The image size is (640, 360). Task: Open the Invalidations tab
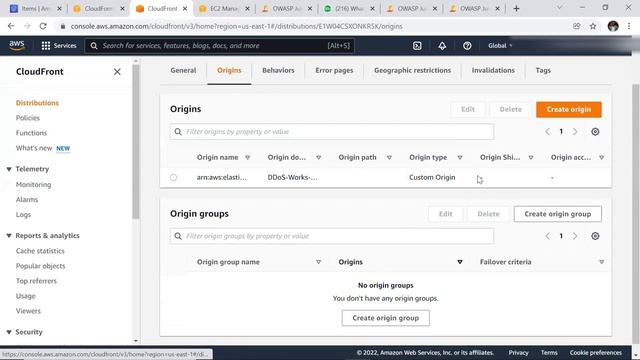[x=493, y=70]
